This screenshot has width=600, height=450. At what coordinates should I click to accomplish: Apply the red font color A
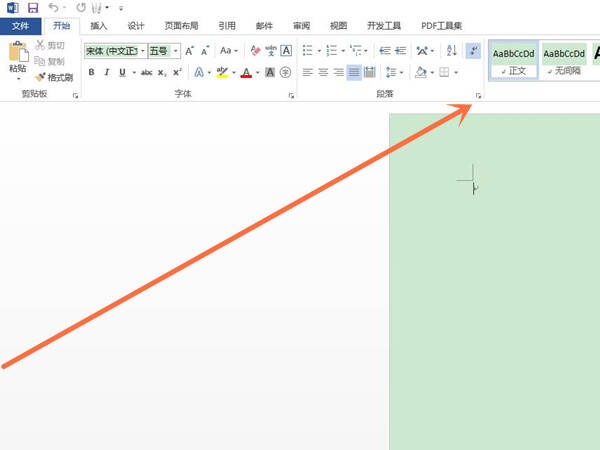coord(246,72)
